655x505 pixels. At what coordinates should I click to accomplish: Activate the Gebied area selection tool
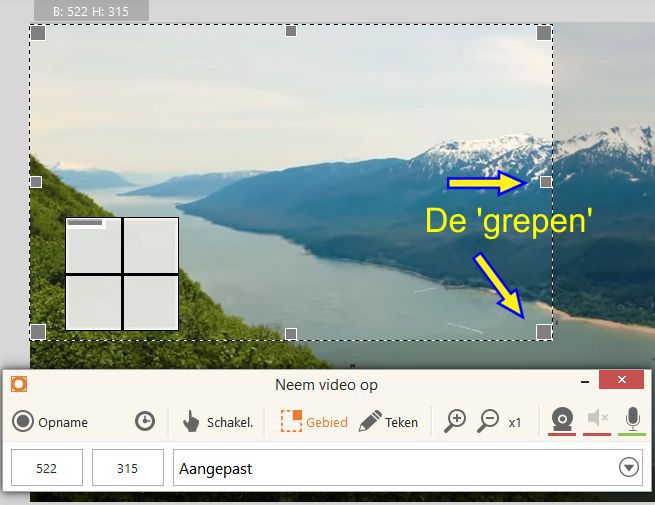(x=314, y=421)
